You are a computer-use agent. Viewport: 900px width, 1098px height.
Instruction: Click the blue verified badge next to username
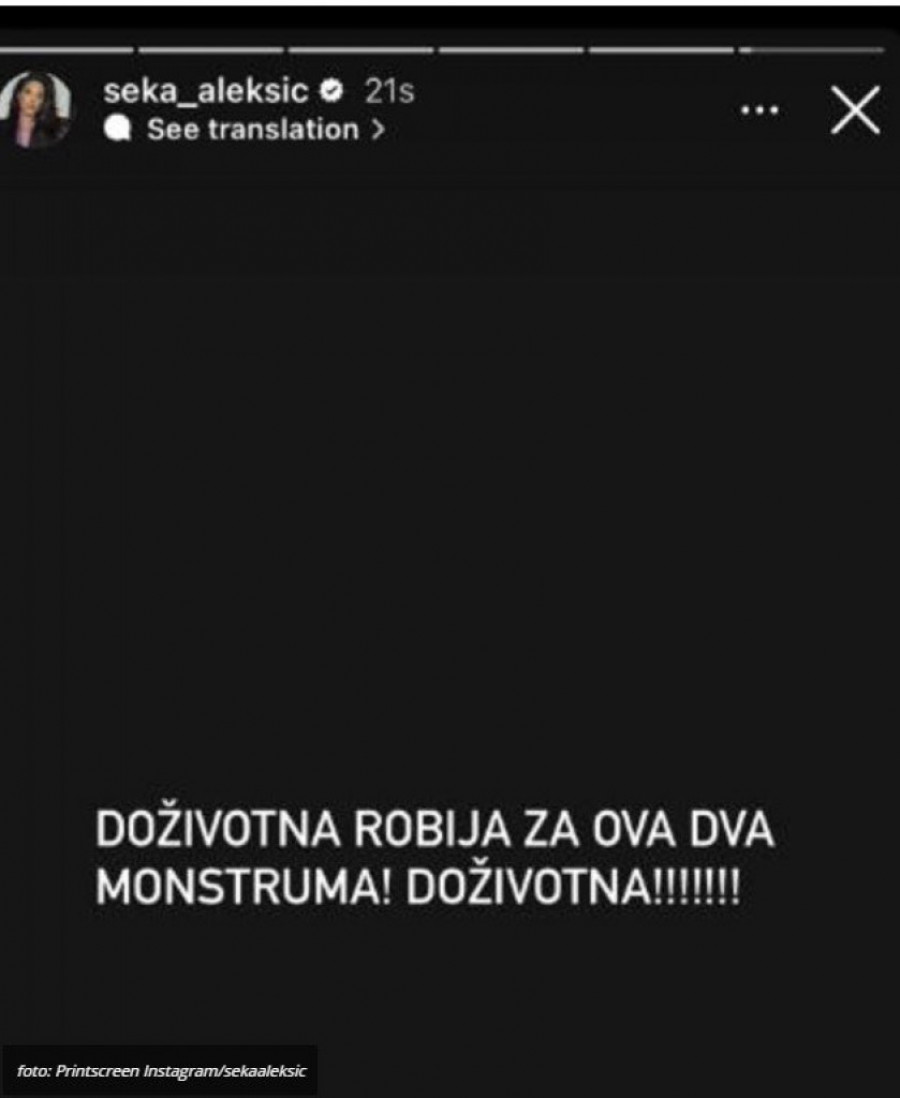click(x=331, y=90)
